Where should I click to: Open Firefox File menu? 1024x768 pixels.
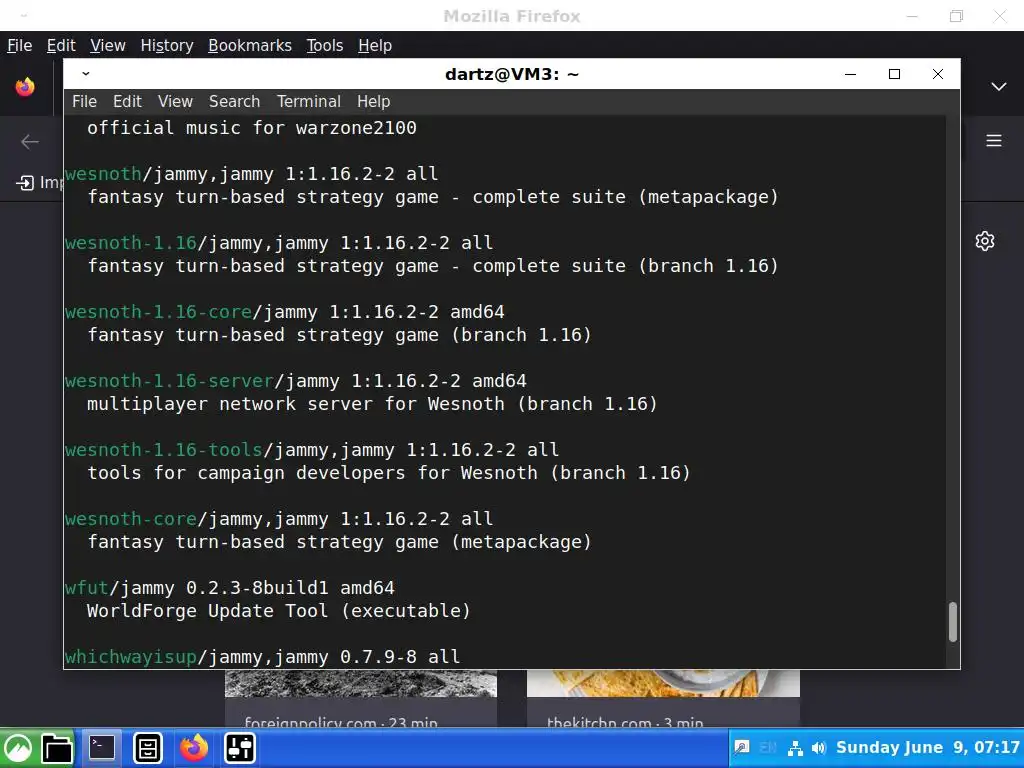[20, 46]
